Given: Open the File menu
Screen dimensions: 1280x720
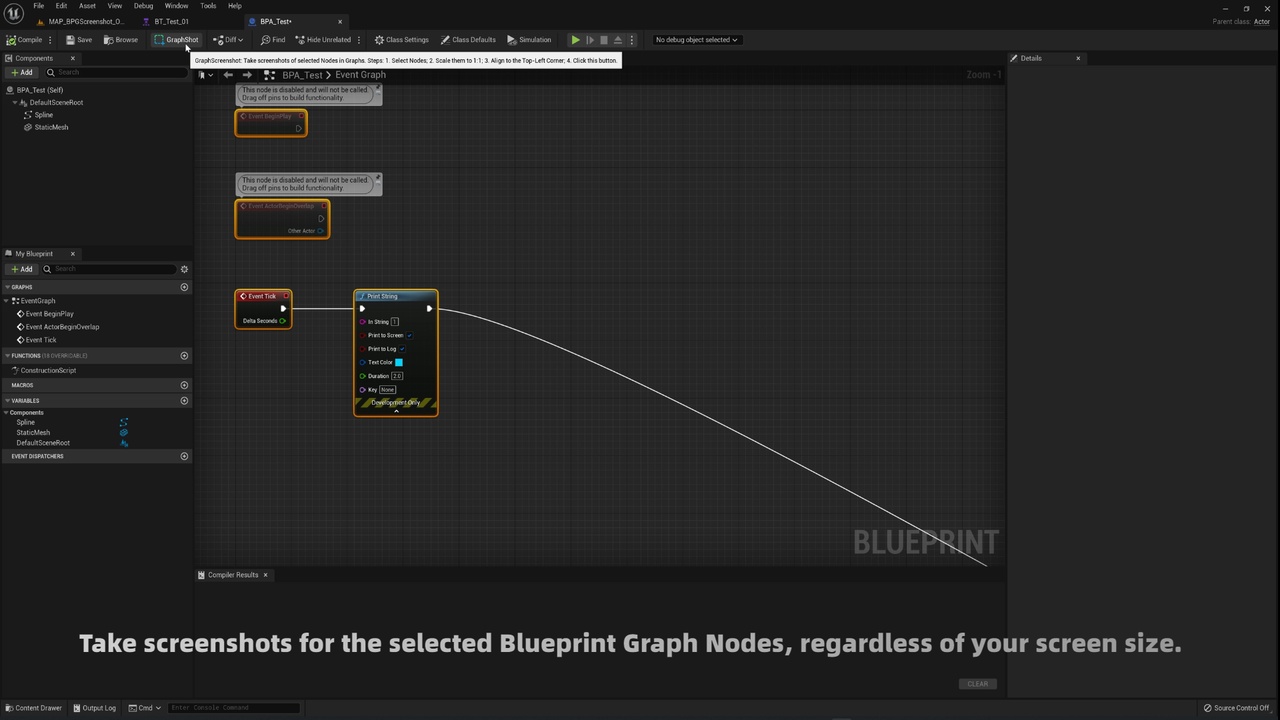Looking at the screenshot, I should (38, 6).
